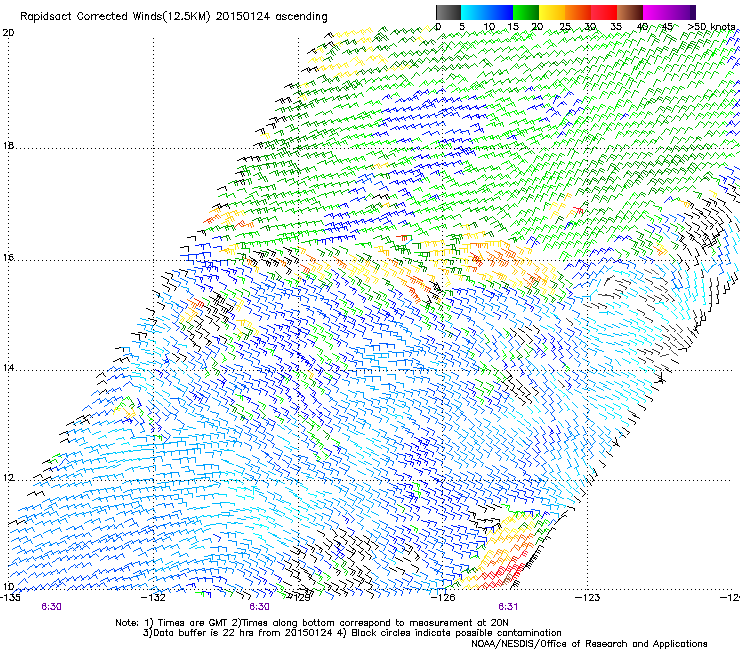This screenshot has height=650, width=740.
Task: Click the latitude label '20'
Action: pyautogui.click(x=8, y=33)
